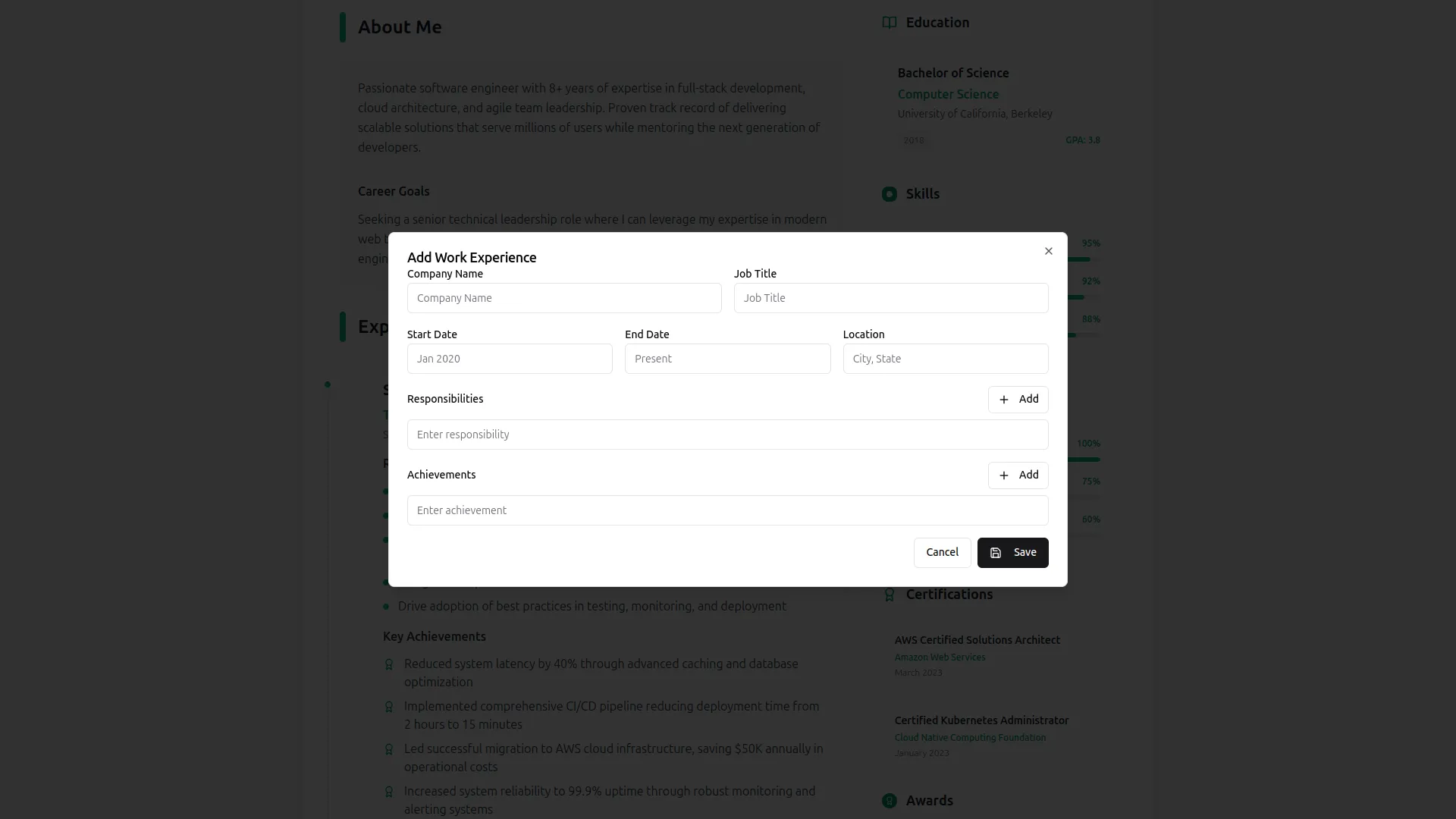1456x819 pixels.
Task: Click the Company Name input field
Action: [x=564, y=298]
